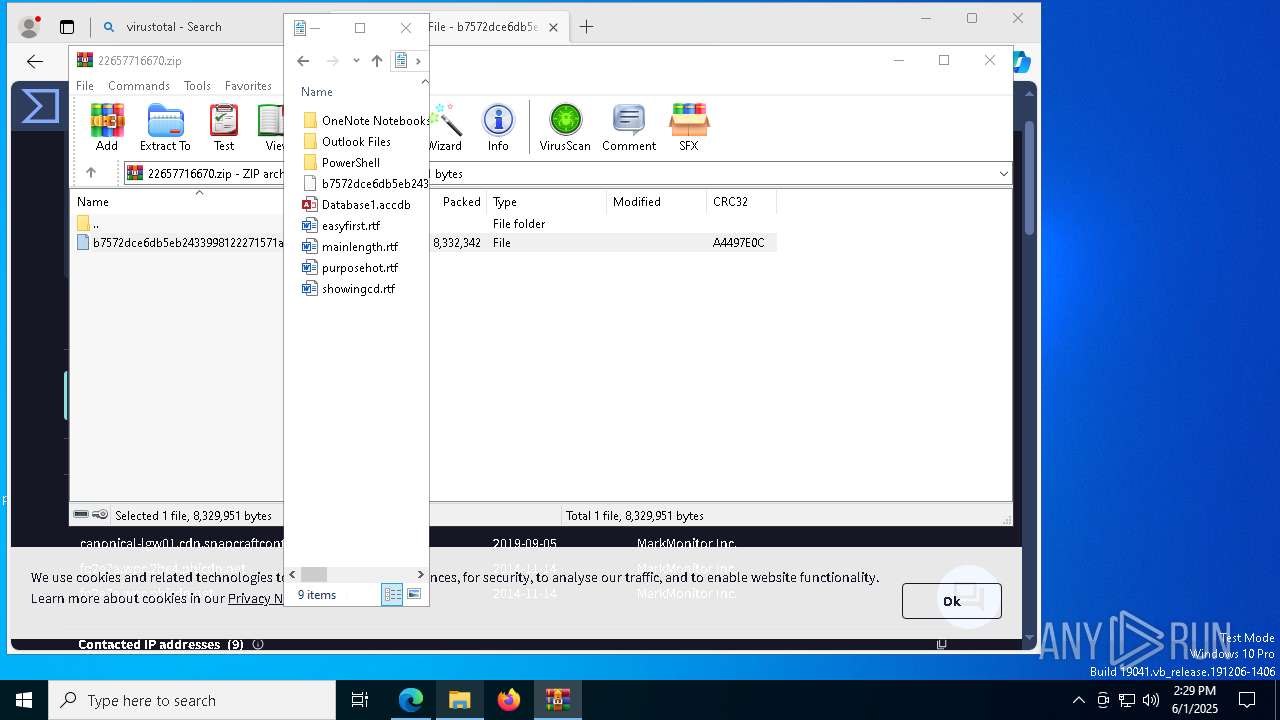Open WinRAR address bar dropdown
The width and height of the screenshot is (1280, 720).
click(1003, 173)
